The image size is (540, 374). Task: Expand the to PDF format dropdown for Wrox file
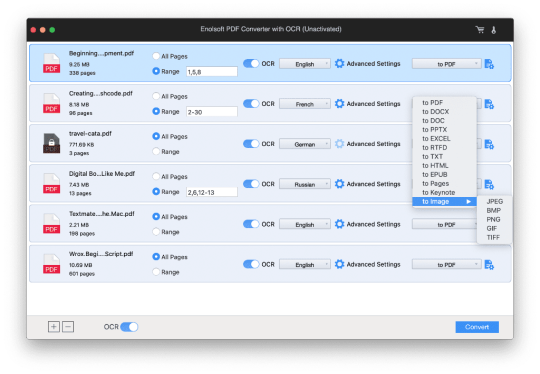[446, 264]
